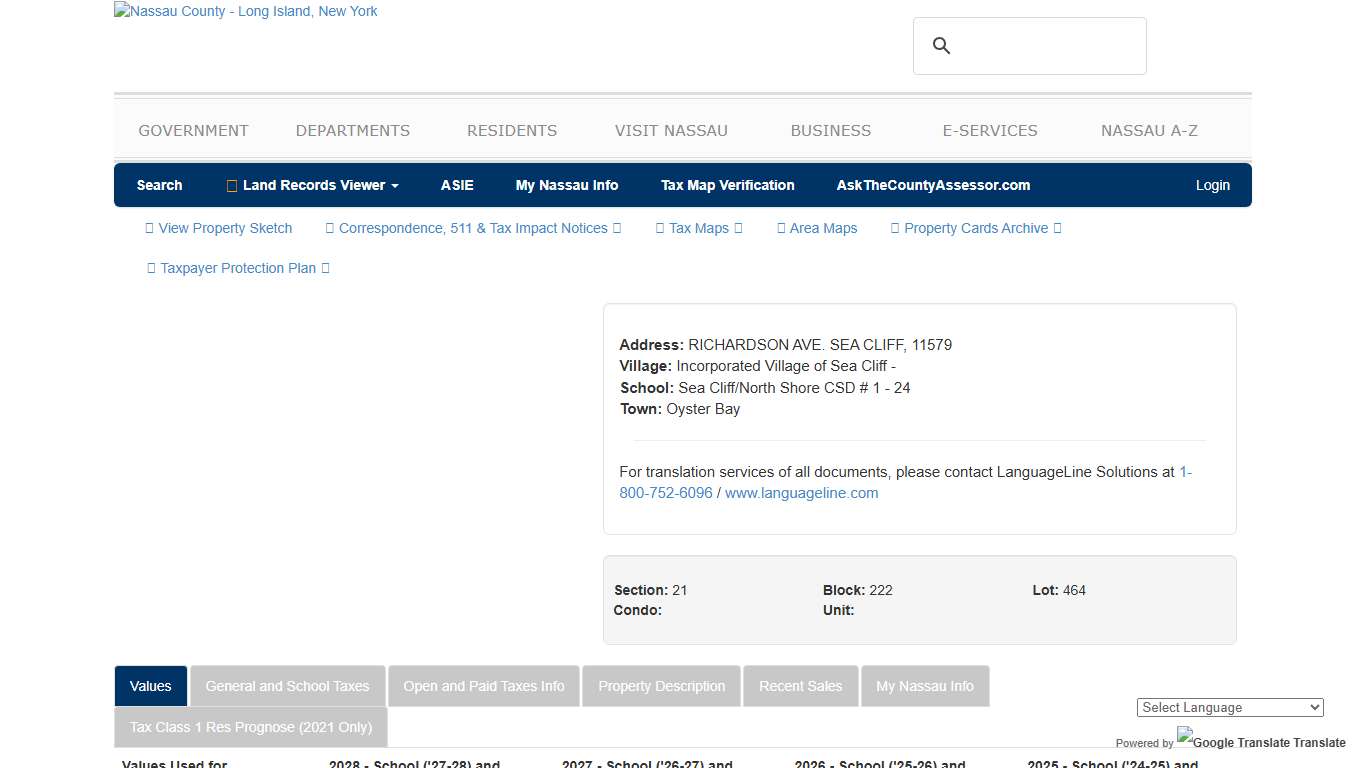1366x768 pixels.
Task: Click AskTheCountyAssessor.com in the navigation bar
Action: [933, 185]
